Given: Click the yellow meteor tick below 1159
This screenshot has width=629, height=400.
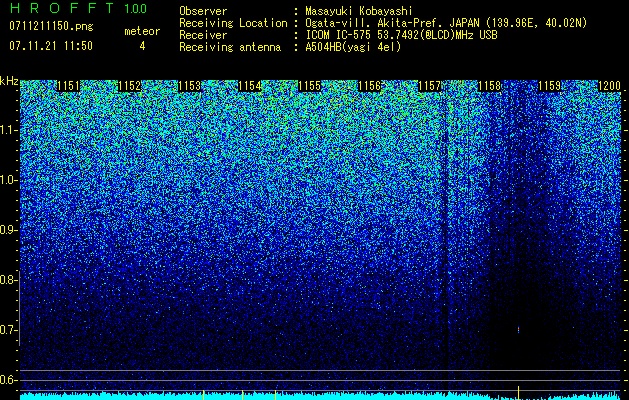Looking at the screenshot, I should click(x=518, y=391).
